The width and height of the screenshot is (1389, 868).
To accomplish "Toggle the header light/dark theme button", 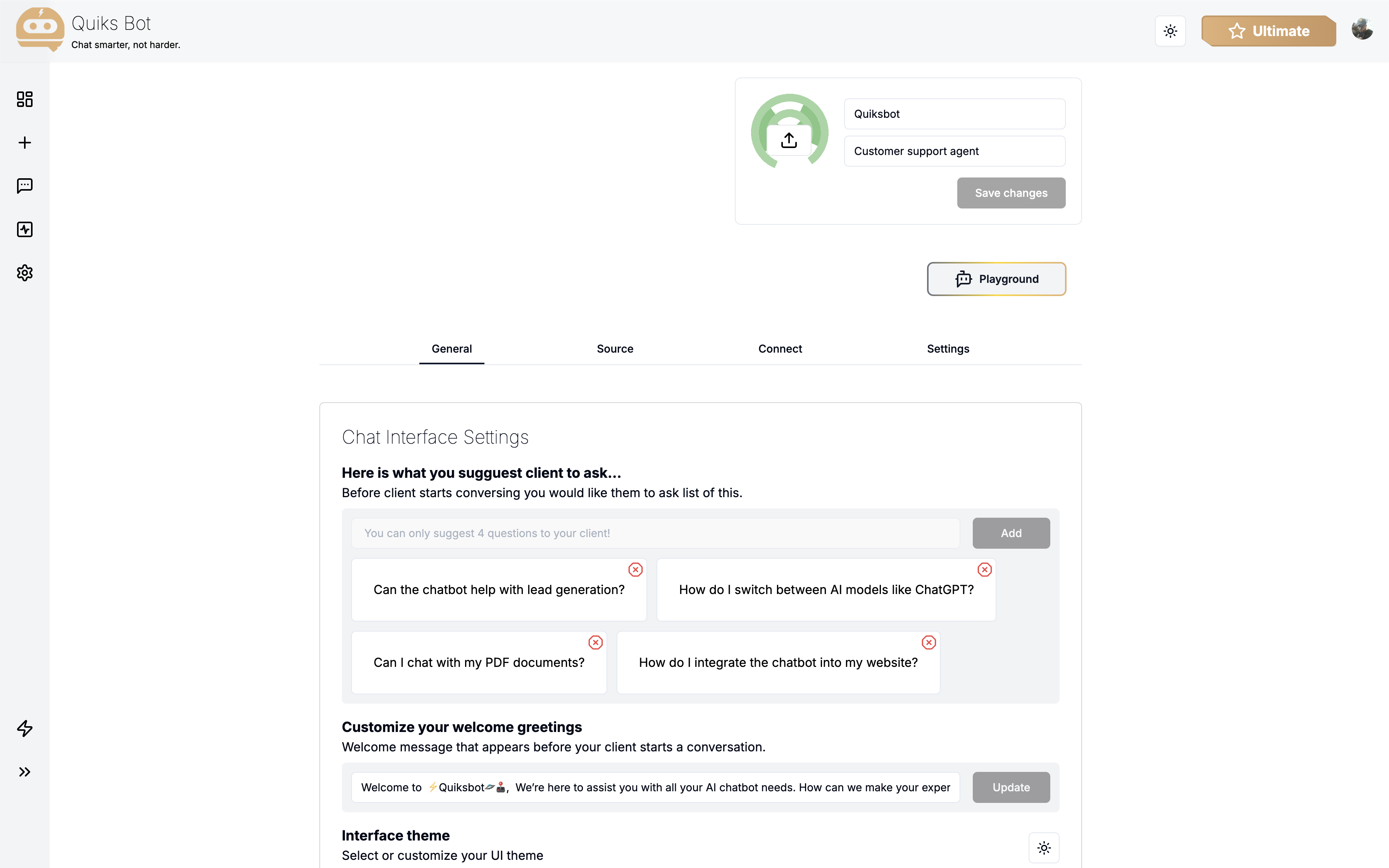I will [x=1170, y=31].
